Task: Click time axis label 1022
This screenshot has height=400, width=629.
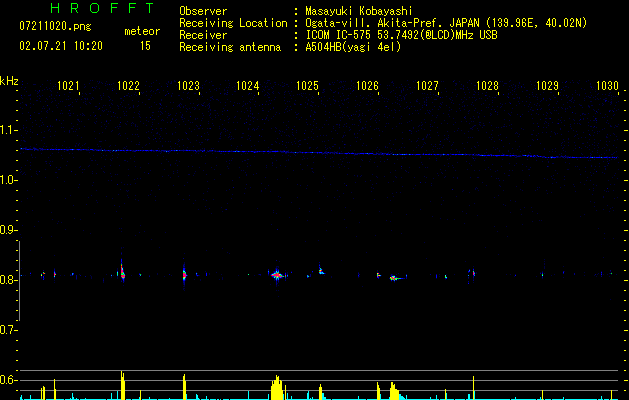Action: point(128,85)
